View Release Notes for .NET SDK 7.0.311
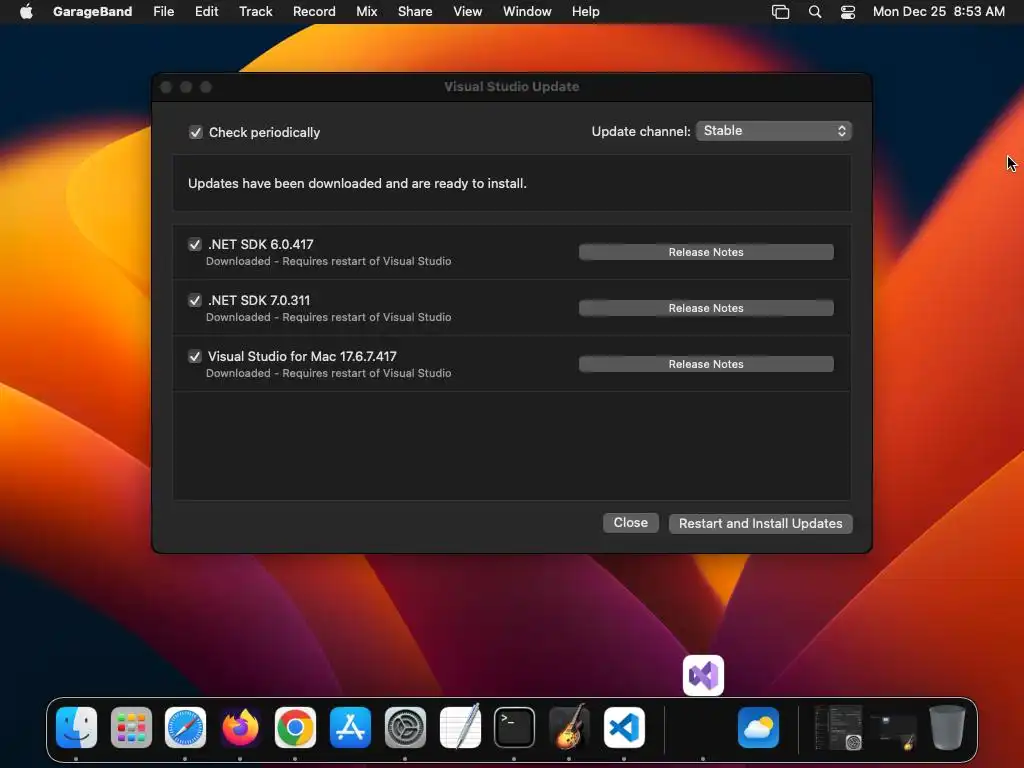Viewport: 1024px width, 768px height. (x=706, y=308)
